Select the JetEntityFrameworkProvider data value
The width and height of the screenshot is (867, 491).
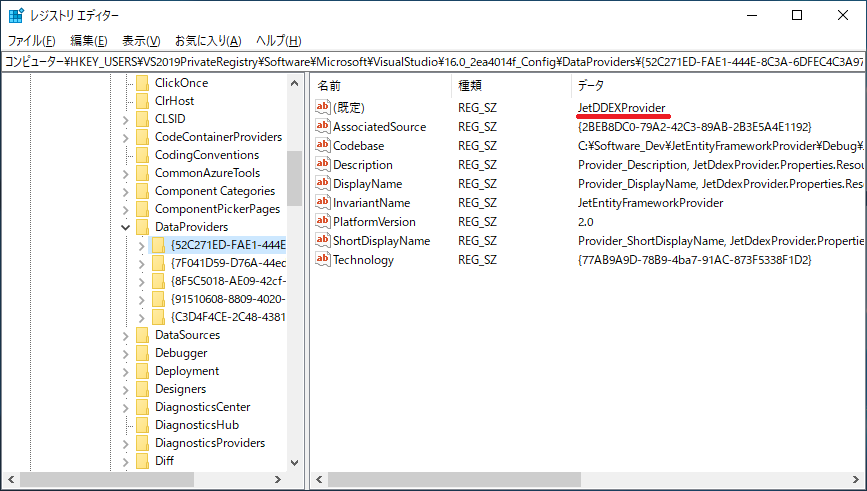(x=650, y=203)
